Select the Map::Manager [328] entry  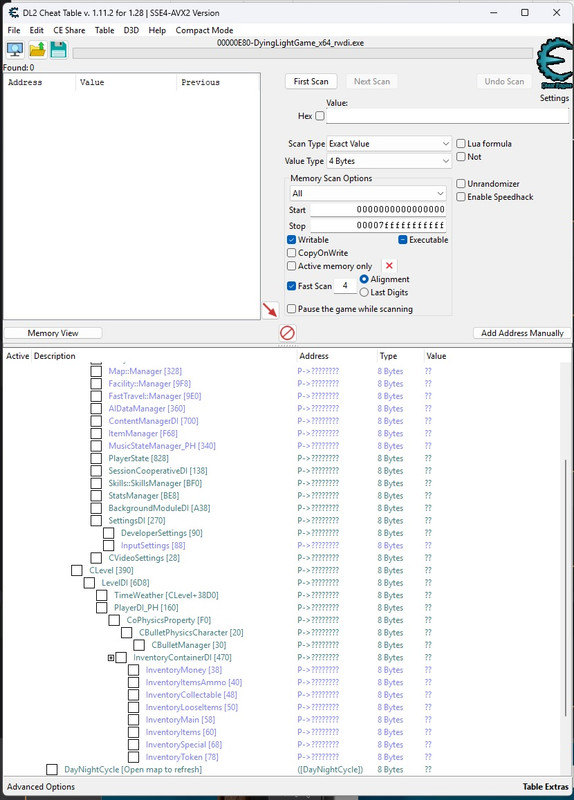145,371
